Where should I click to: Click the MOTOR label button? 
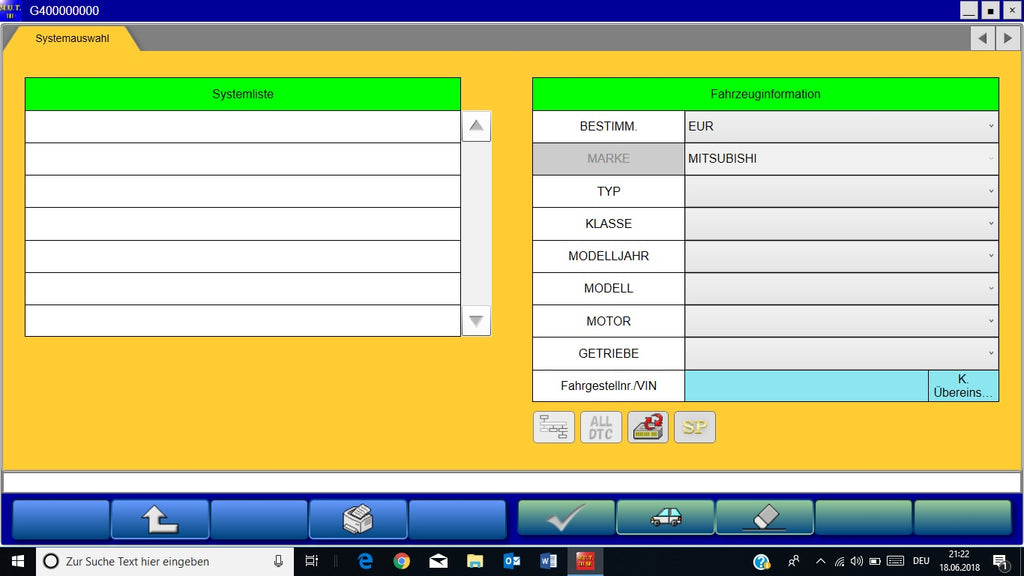608,321
